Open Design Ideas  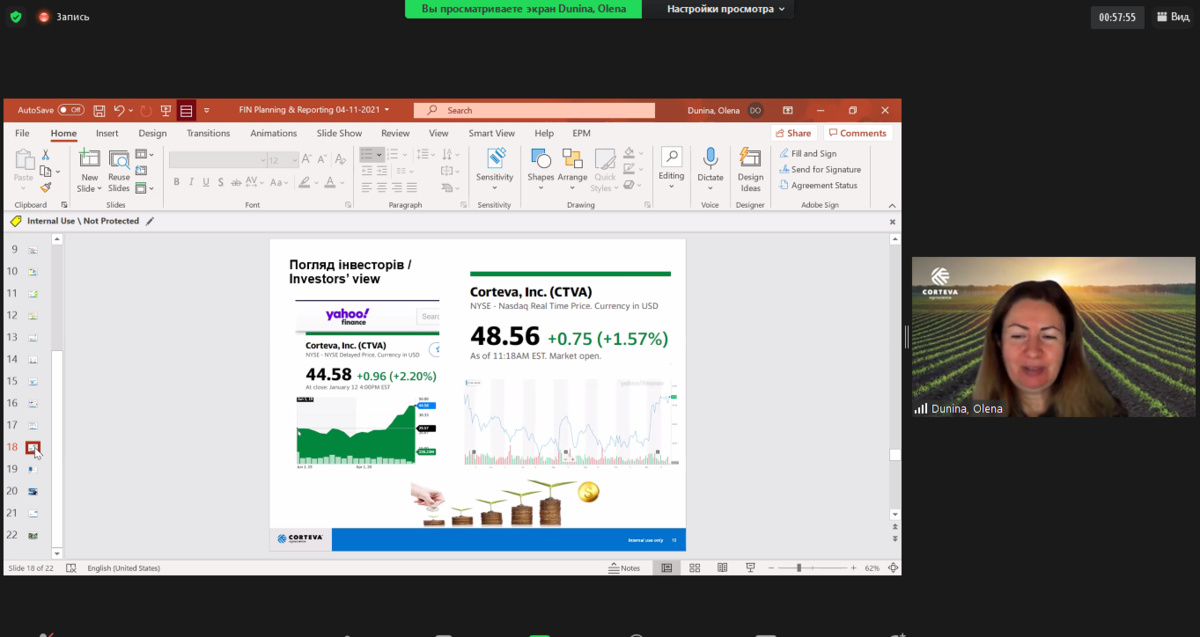click(x=750, y=170)
